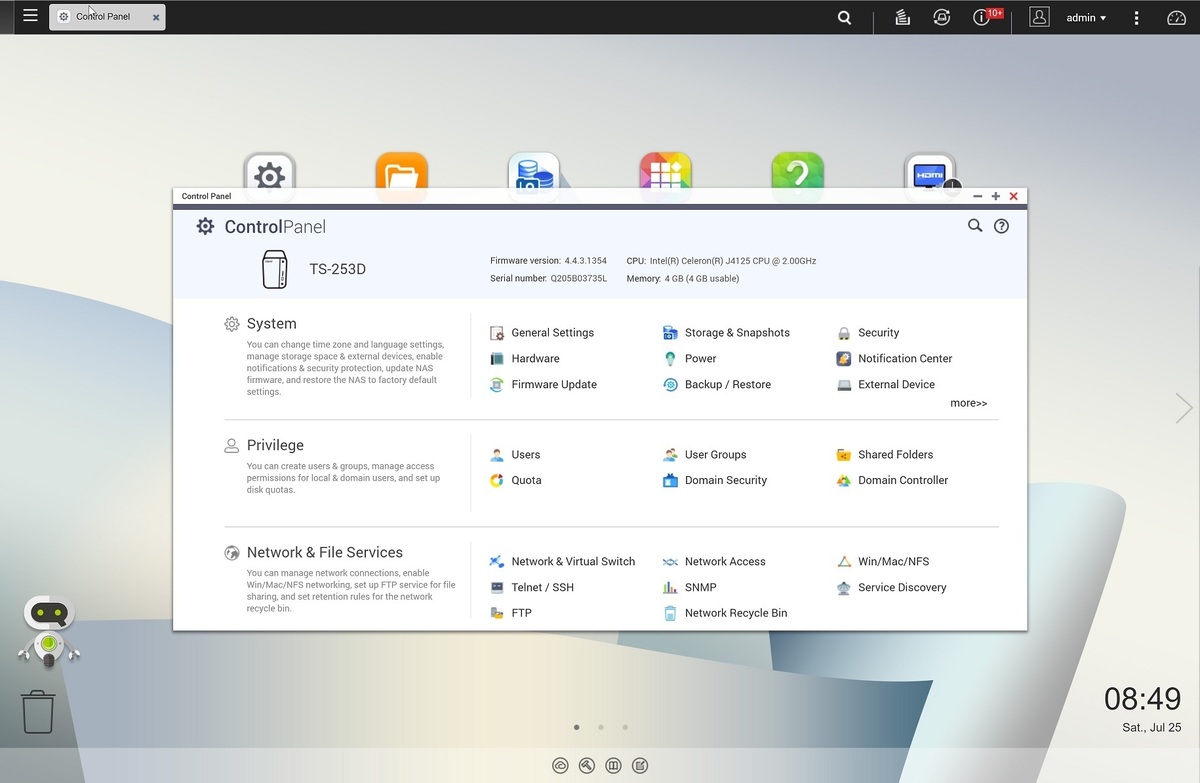Launch Storage & Snapshots desktop icon
Image resolution: width=1200 pixels, height=783 pixels.
(x=534, y=170)
